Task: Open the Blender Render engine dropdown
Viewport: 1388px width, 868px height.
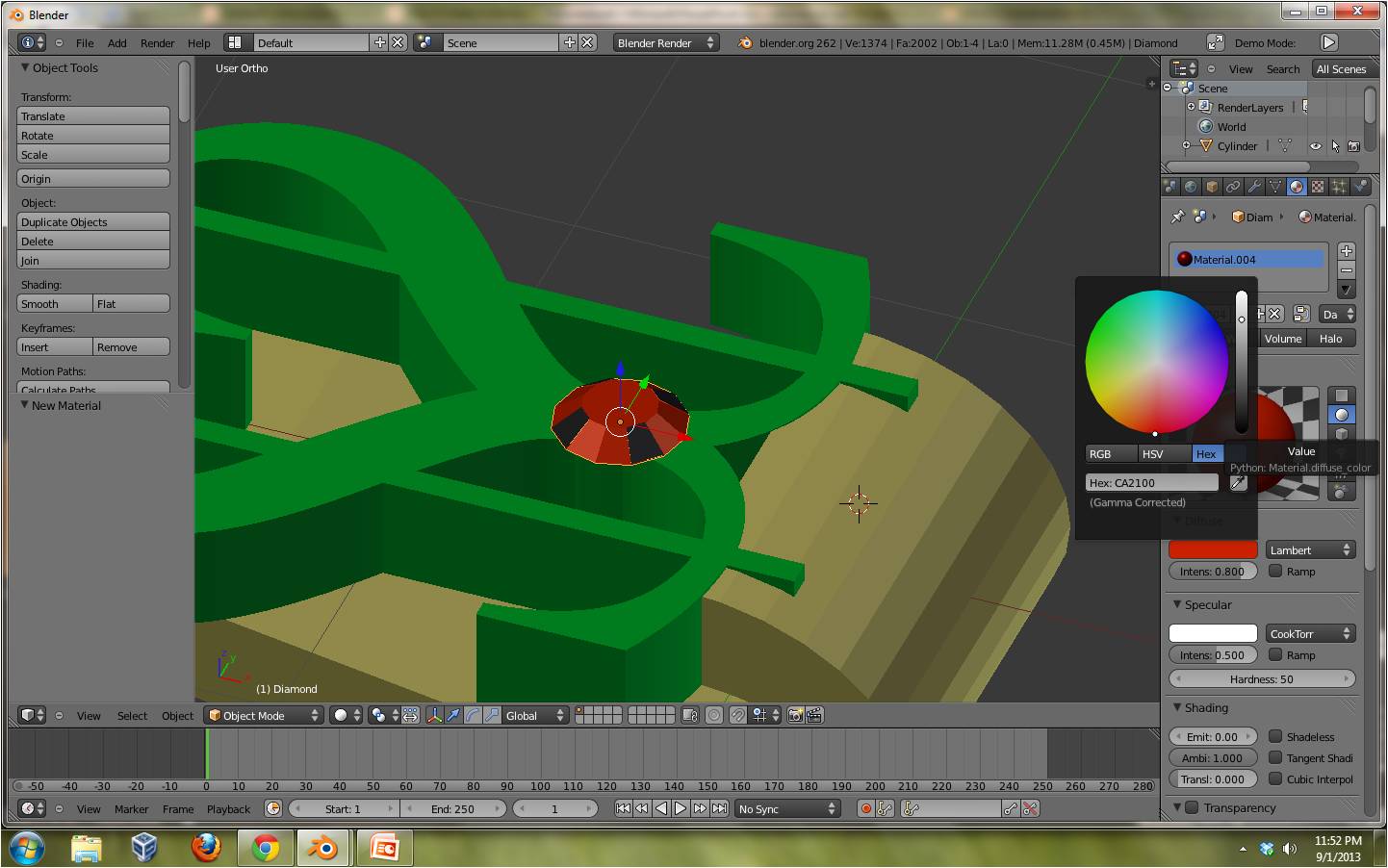Action: 667,42
